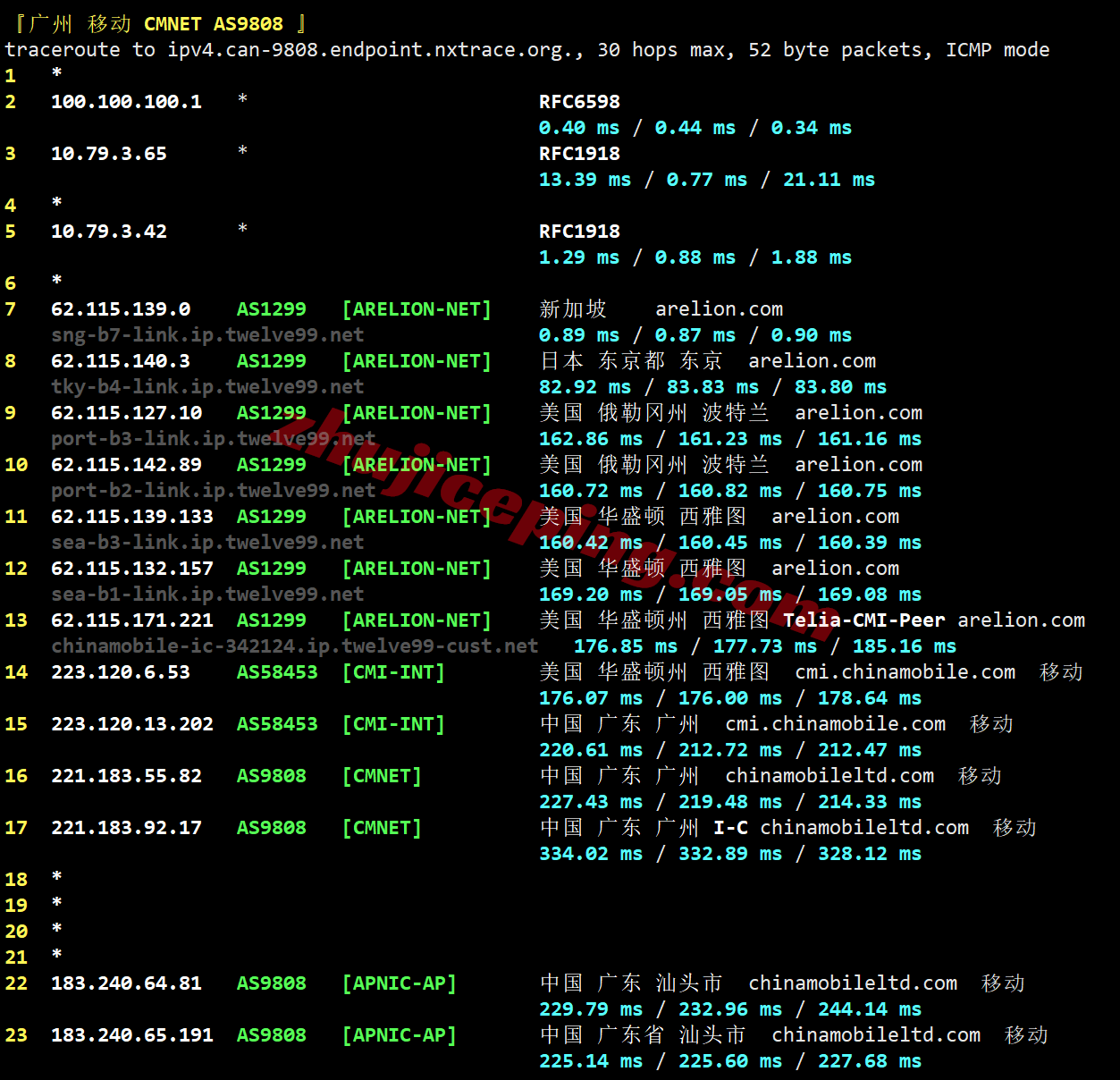Click AS1299 label on hop 7

[271, 308]
